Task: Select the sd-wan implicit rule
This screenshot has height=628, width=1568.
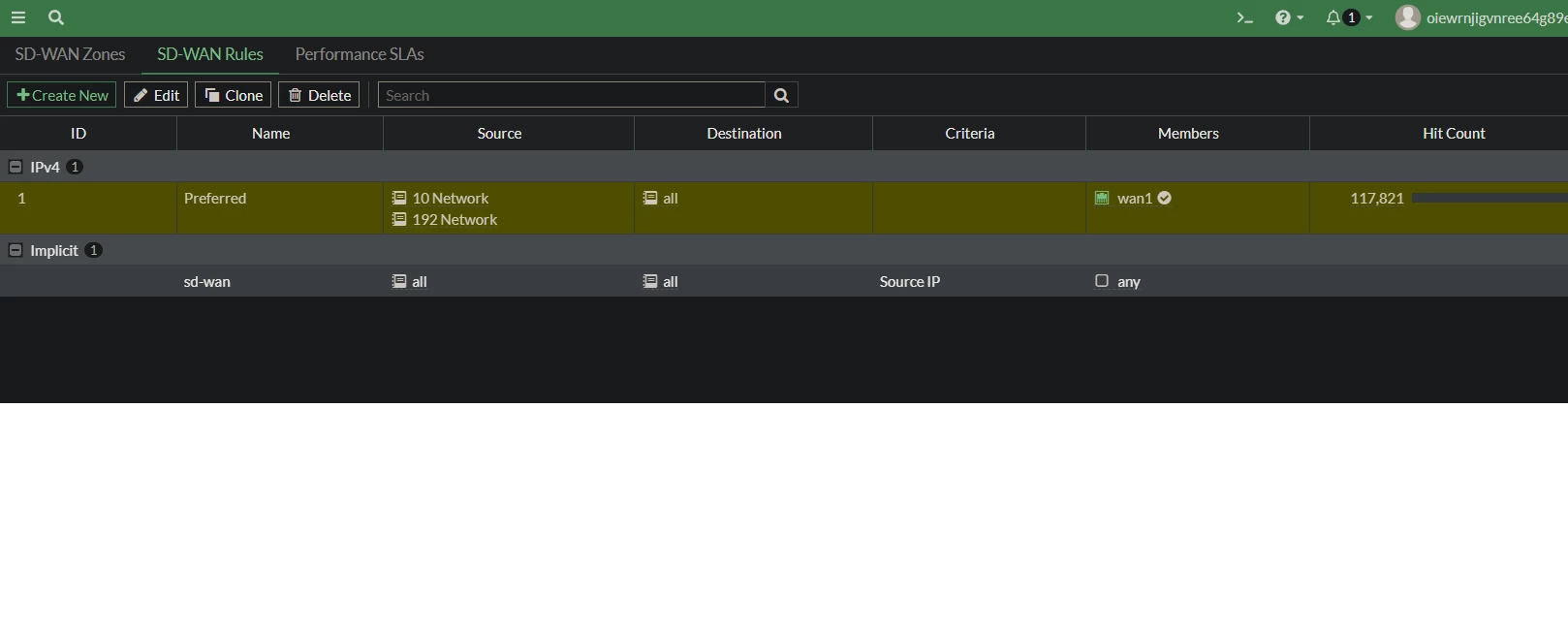Action: (x=207, y=282)
